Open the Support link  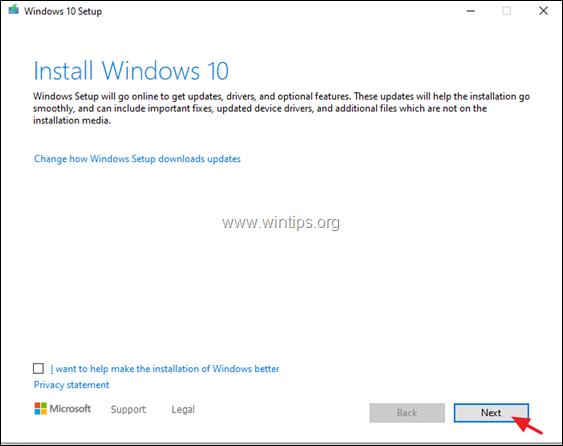pos(128,409)
